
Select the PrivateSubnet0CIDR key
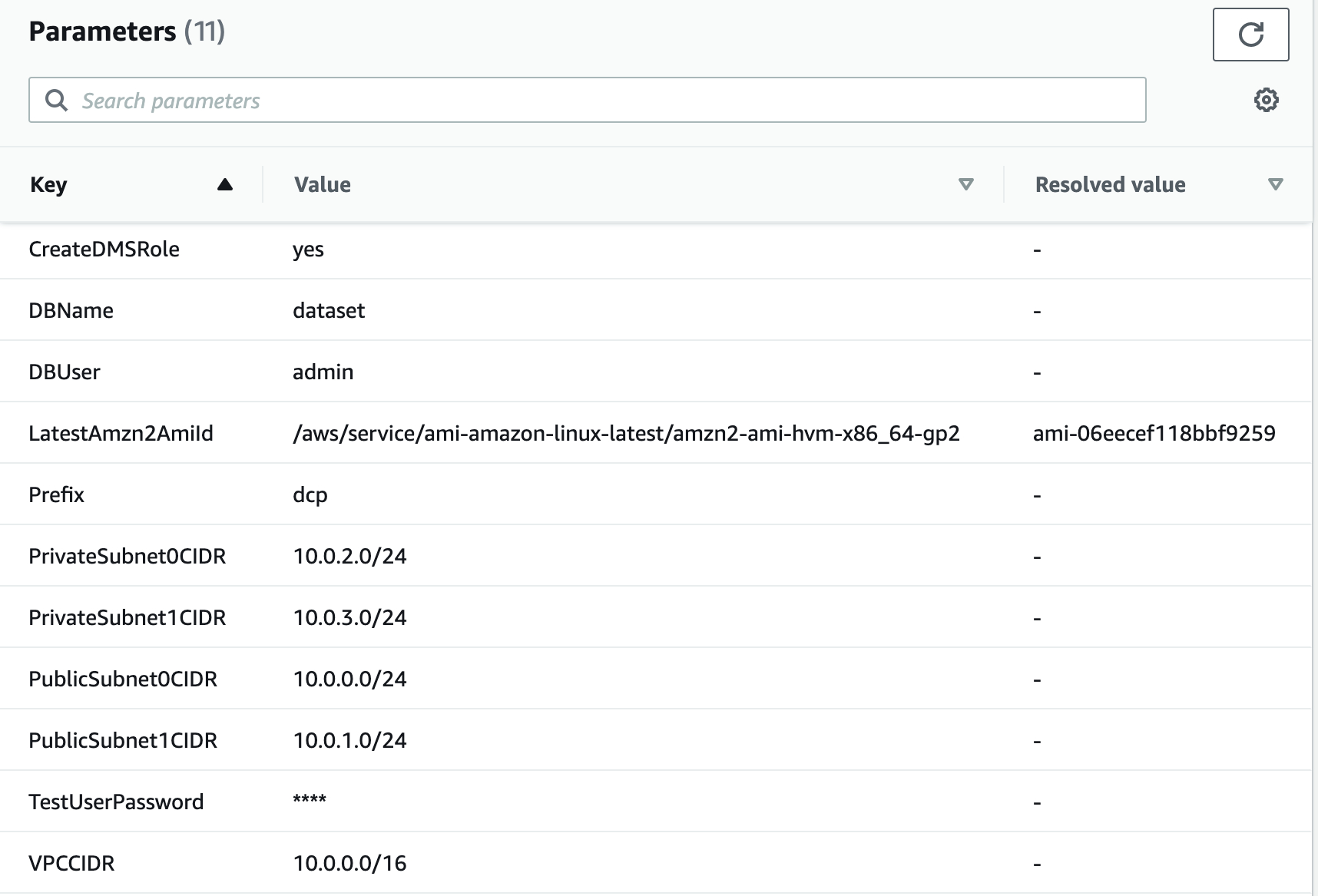pyautogui.click(x=127, y=556)
